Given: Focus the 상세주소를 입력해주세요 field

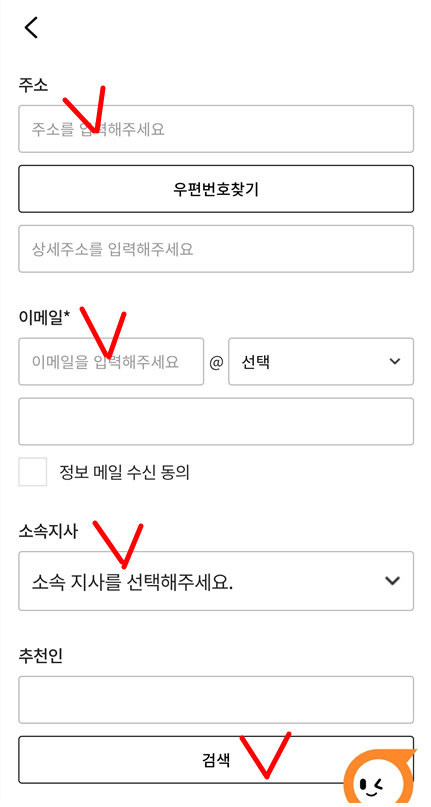Looking at the screenshot, I should click(x=216, y=249).
